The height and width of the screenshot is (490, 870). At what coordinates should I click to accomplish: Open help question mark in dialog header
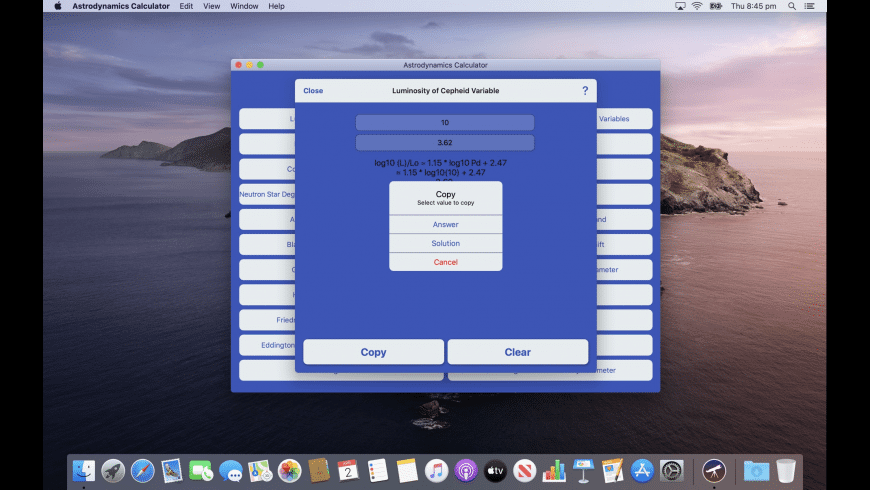point(585,90)
